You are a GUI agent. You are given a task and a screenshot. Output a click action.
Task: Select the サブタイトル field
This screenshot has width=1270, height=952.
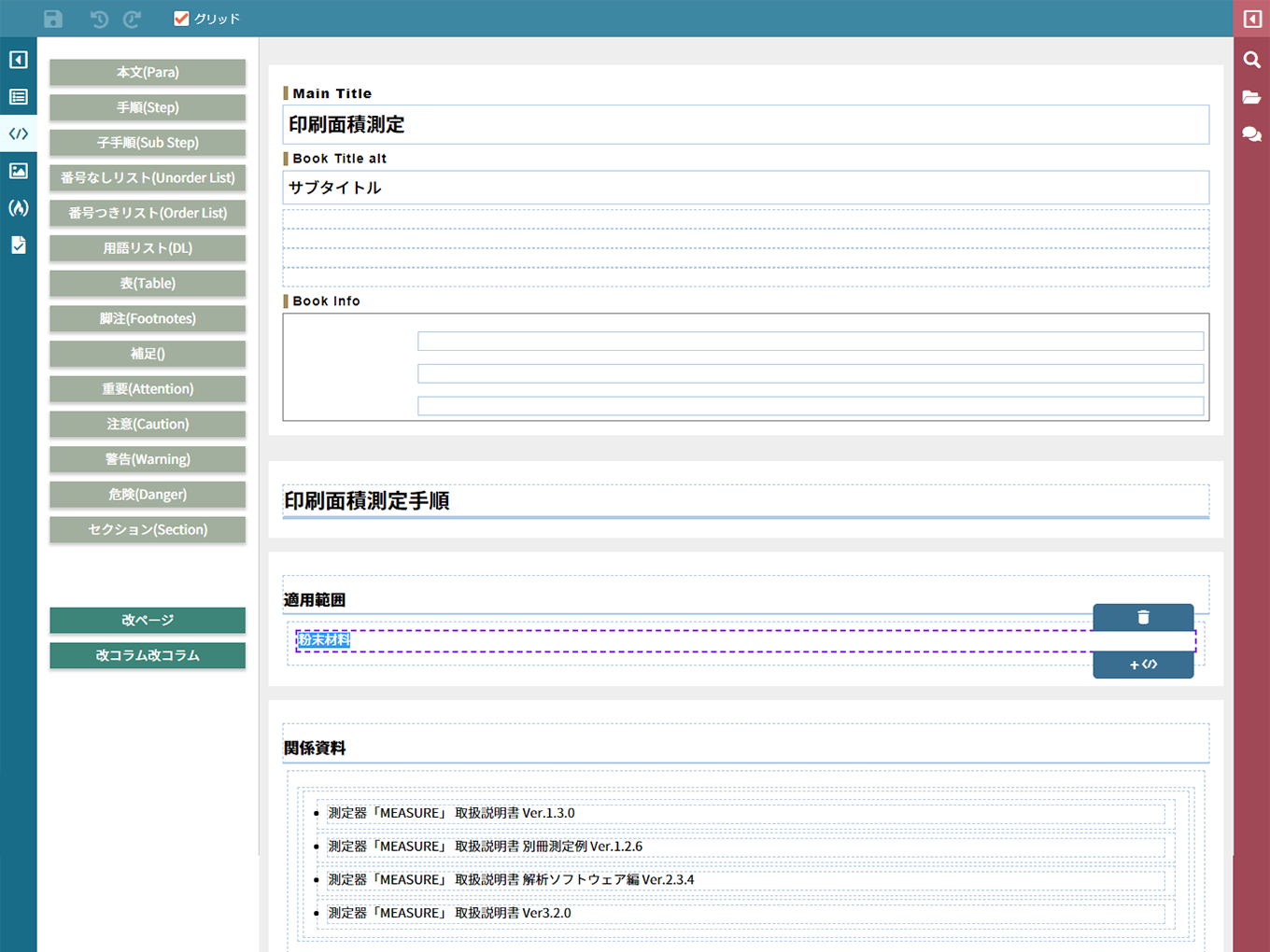tap(745, 188)
